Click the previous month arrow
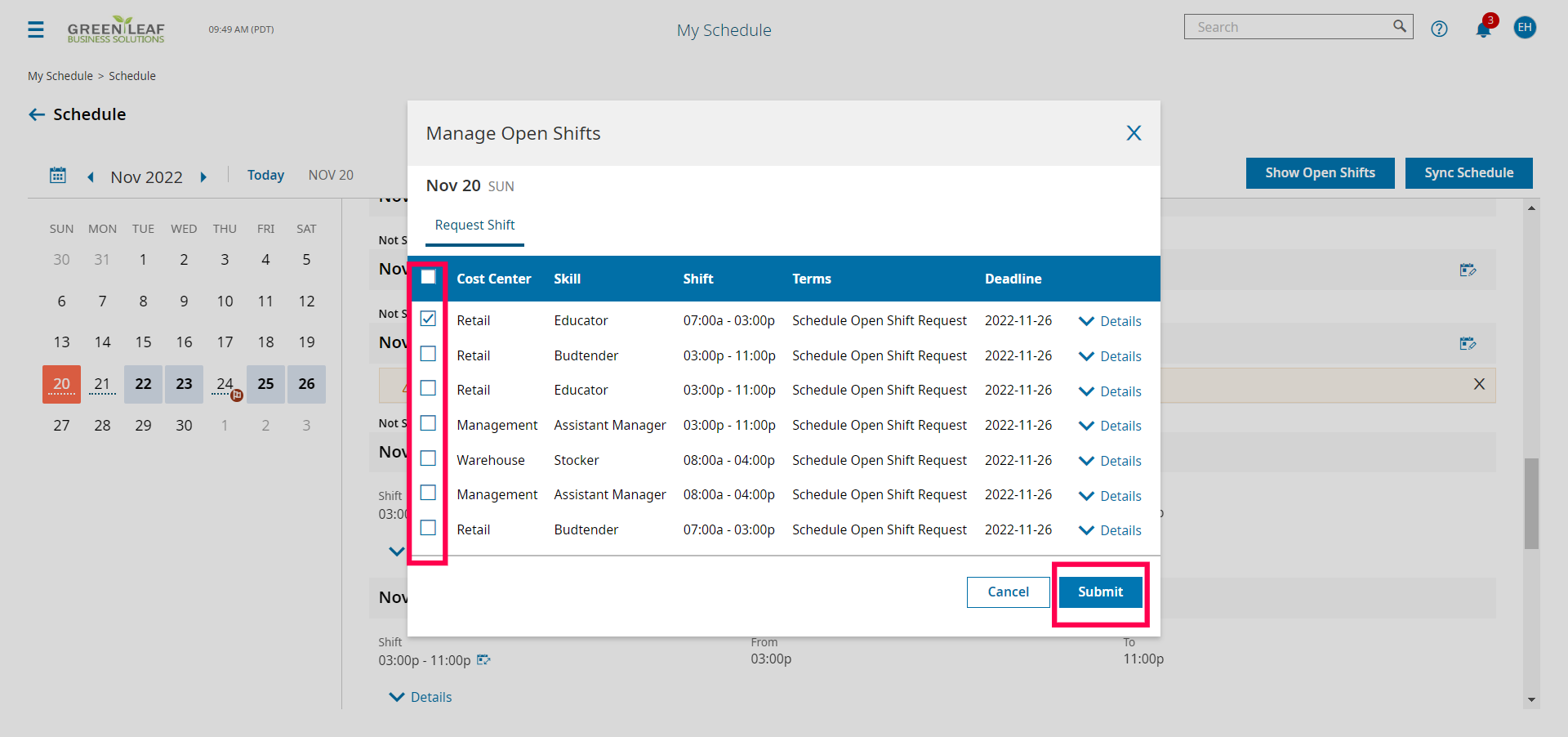This screenshot has width=1568, height=737. pyautogui.click(x=91, y=176)
